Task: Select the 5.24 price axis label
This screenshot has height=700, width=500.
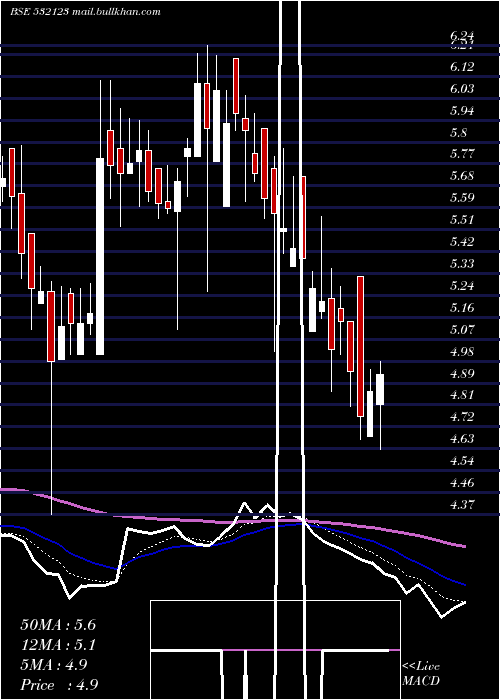Action: tap(462, 285)
